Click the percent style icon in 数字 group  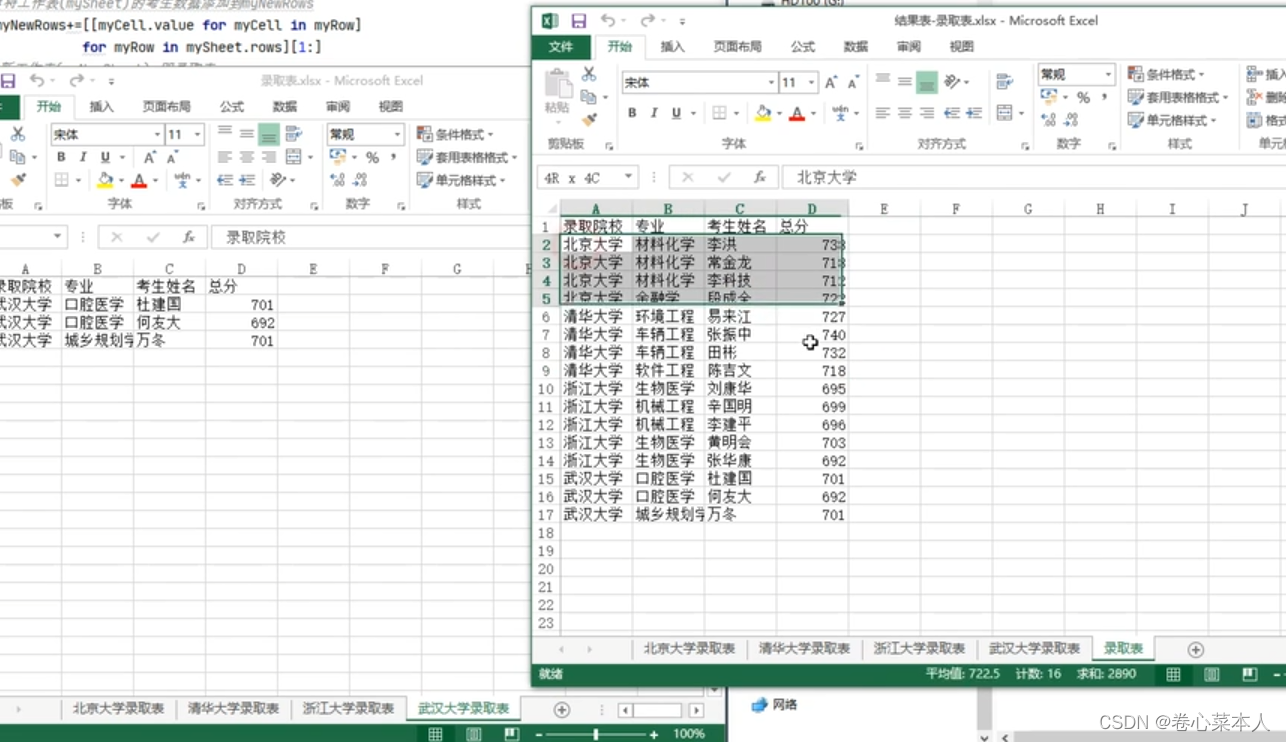point(1084,98)
